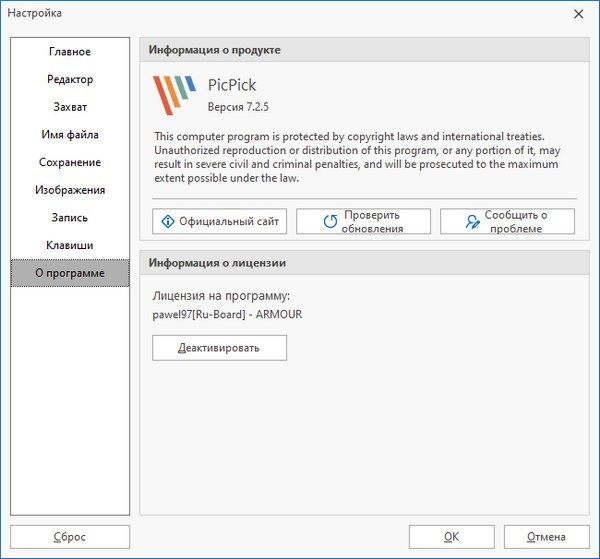This screenshot has width=600, height=559.
Task: Open the Редактор settings section
Action: coord(70,80)
